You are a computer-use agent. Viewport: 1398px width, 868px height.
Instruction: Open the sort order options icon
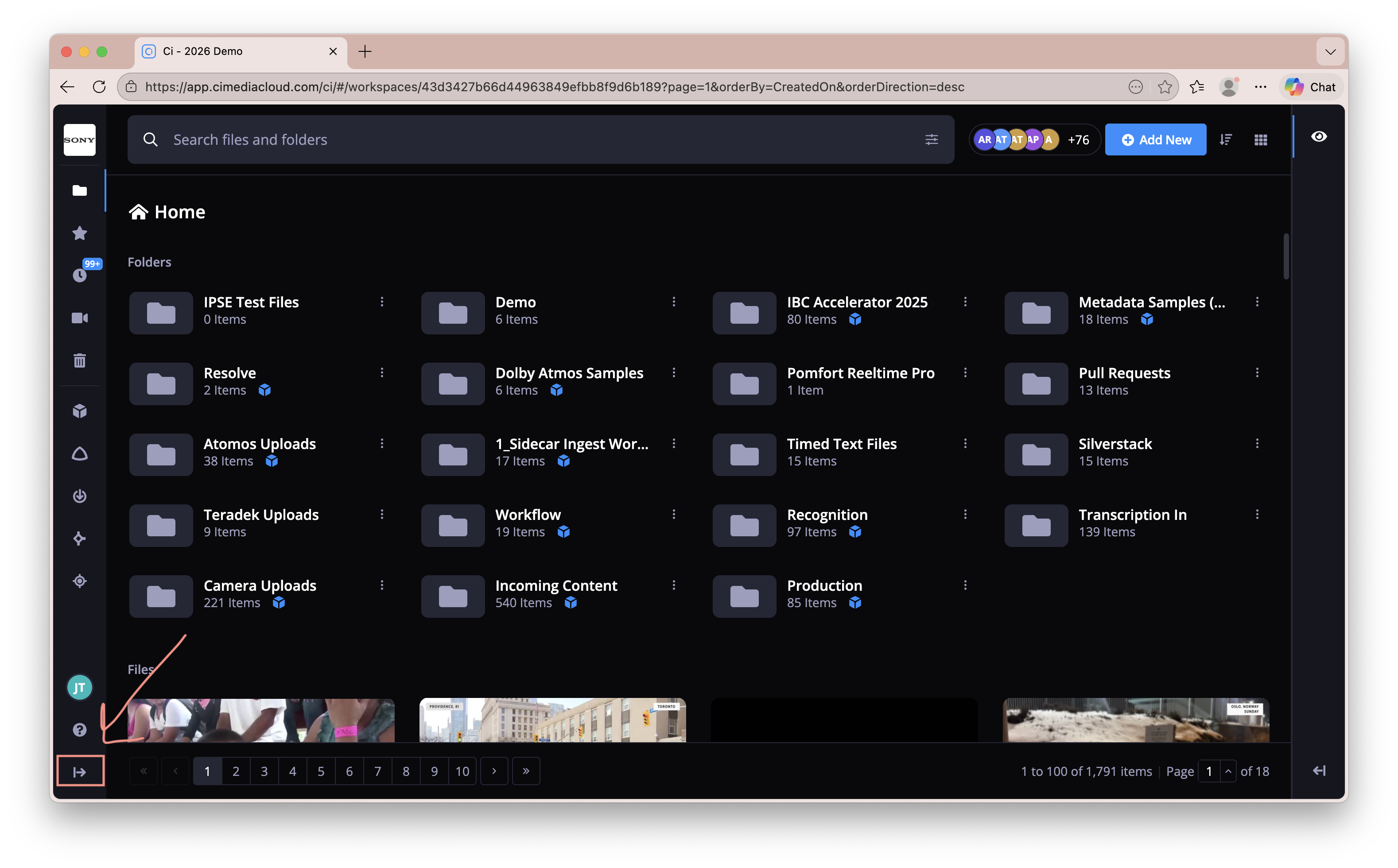tap(1225, 139)
